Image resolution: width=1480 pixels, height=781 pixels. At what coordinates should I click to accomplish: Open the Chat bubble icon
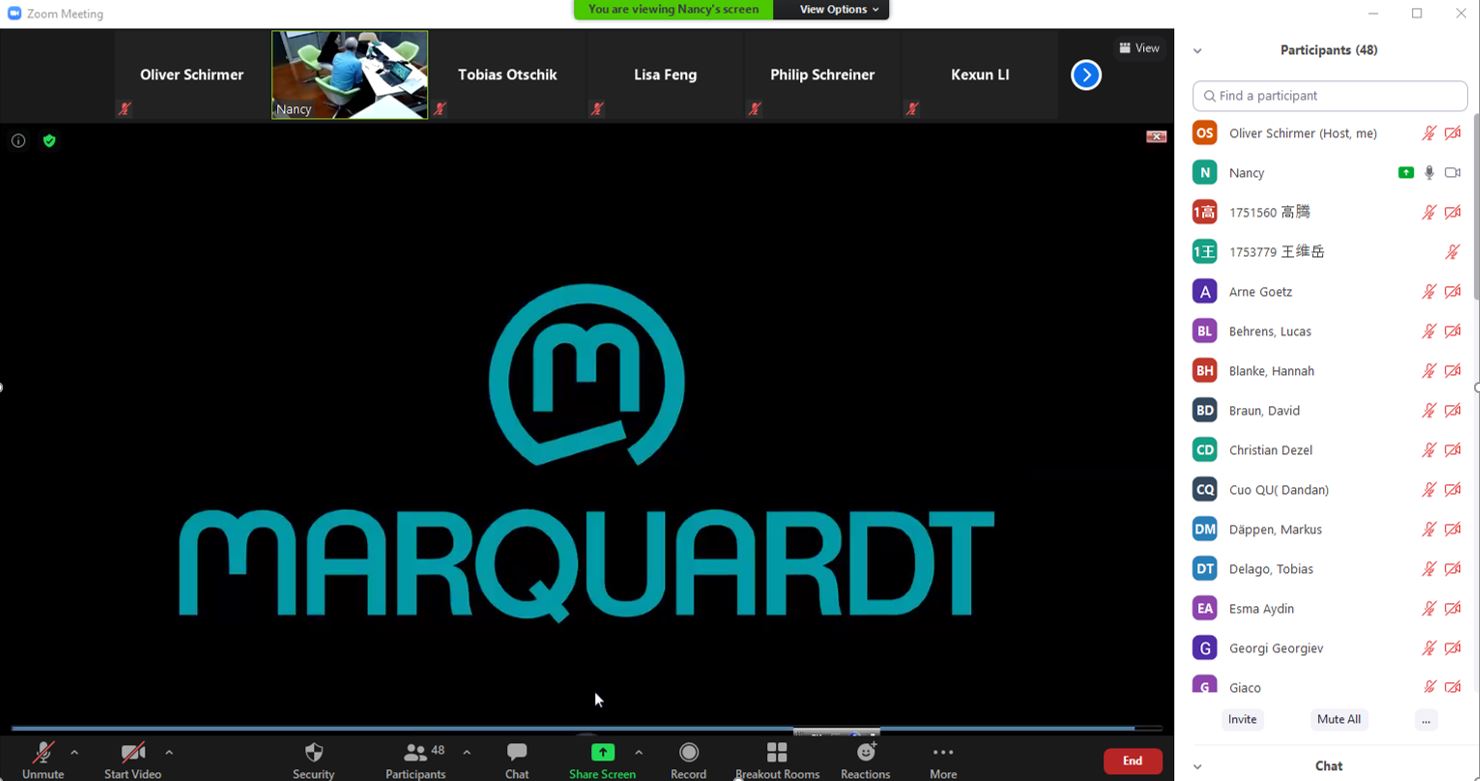517,752
